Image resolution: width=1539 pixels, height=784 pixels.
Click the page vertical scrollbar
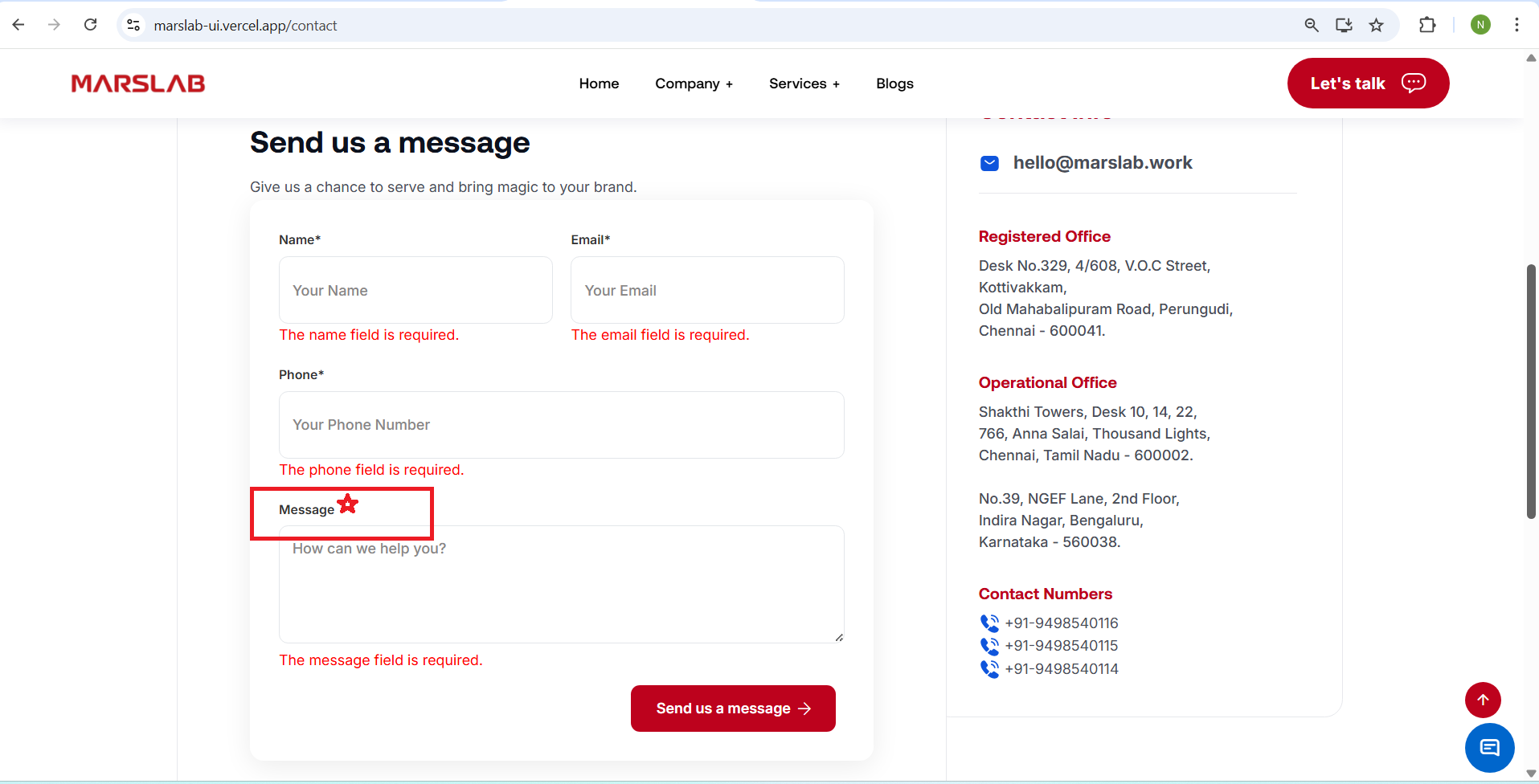coord(1531,391)
